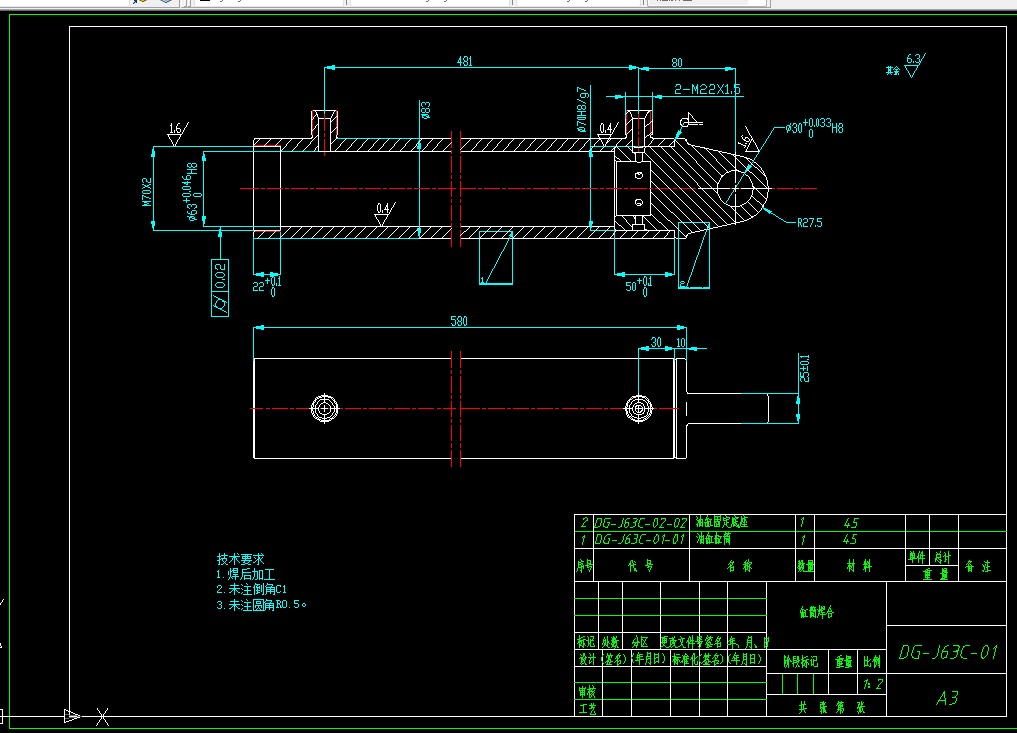Select drawing number DG-J63C-01 in title block

coord(948,652)
